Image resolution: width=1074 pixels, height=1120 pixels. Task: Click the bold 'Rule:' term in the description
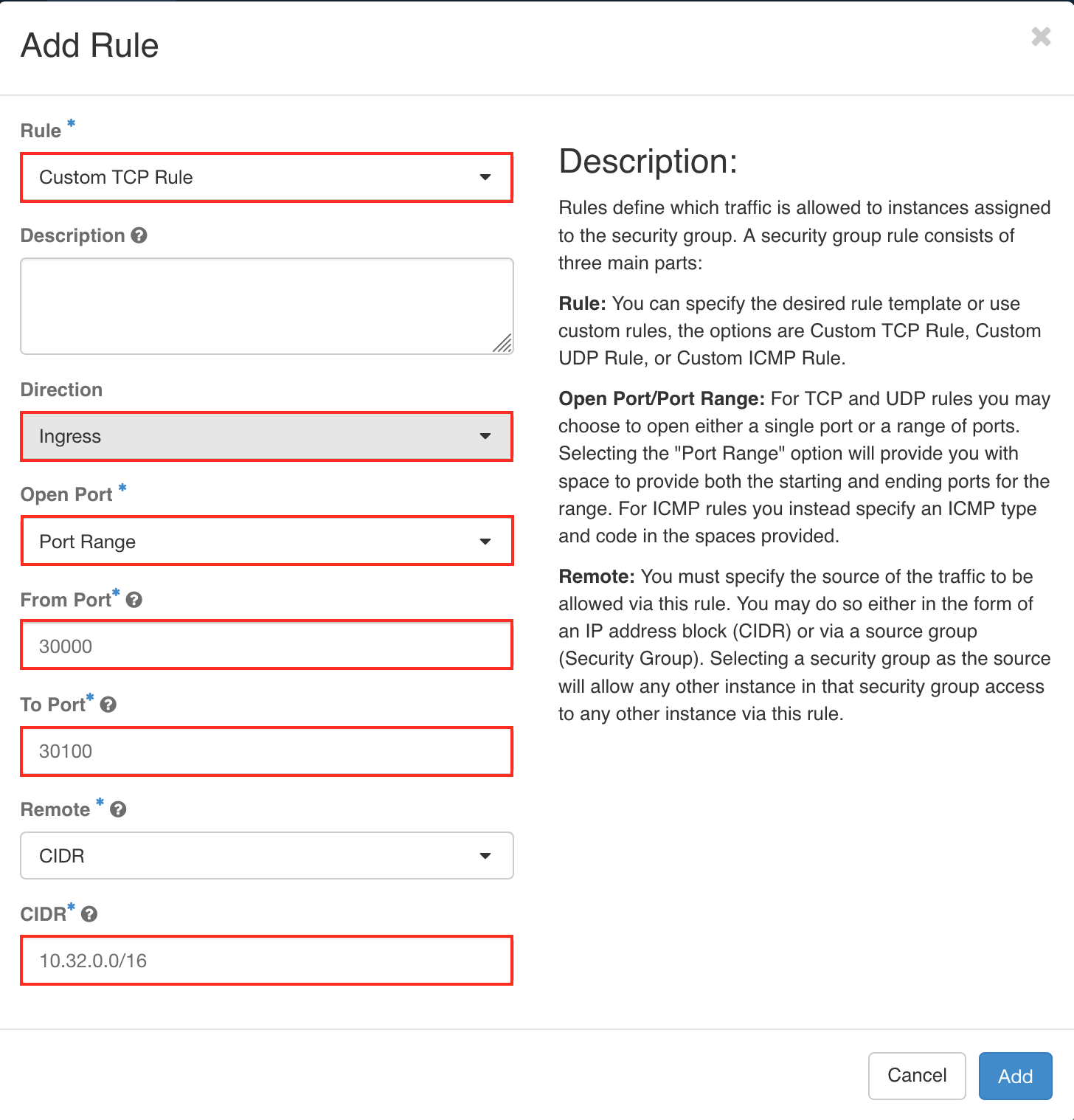tap(582, 303)
